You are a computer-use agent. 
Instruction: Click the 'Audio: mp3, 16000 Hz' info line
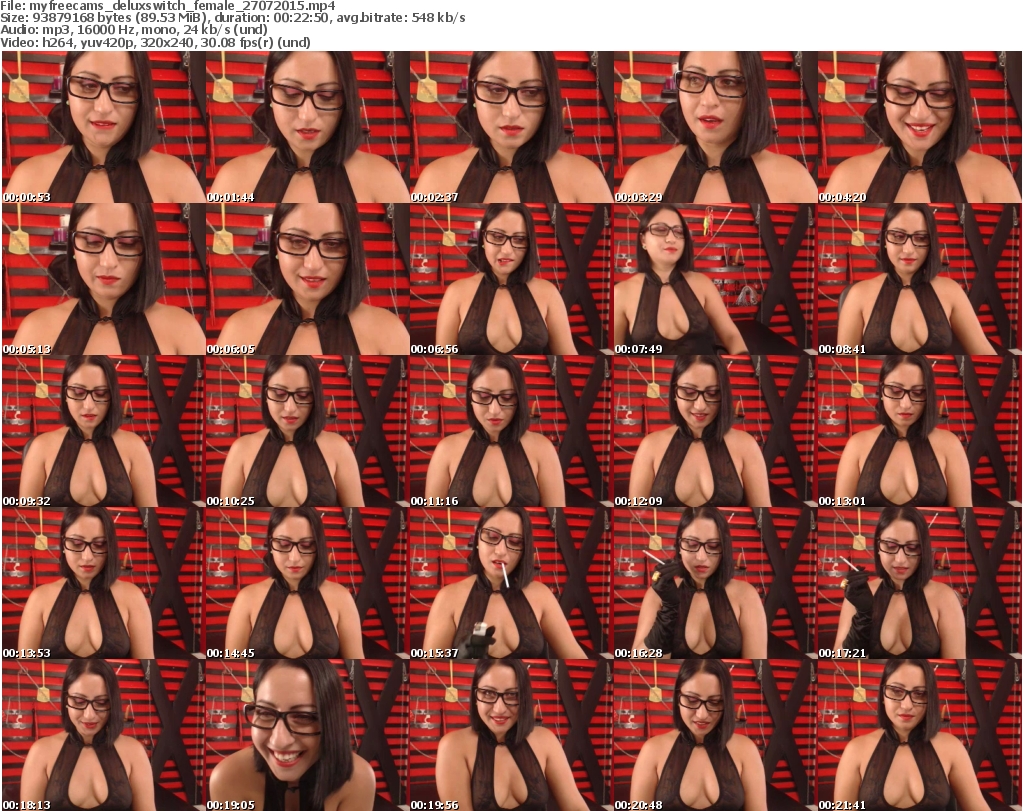[134, 30]
